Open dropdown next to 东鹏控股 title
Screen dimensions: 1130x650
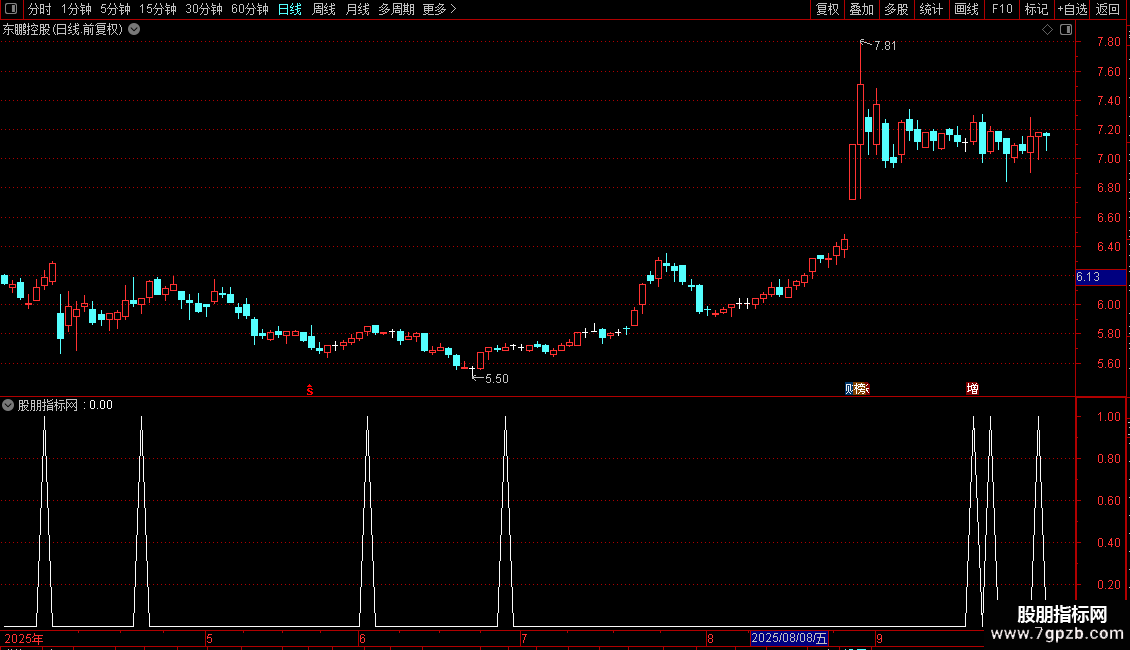pos(134,30)
